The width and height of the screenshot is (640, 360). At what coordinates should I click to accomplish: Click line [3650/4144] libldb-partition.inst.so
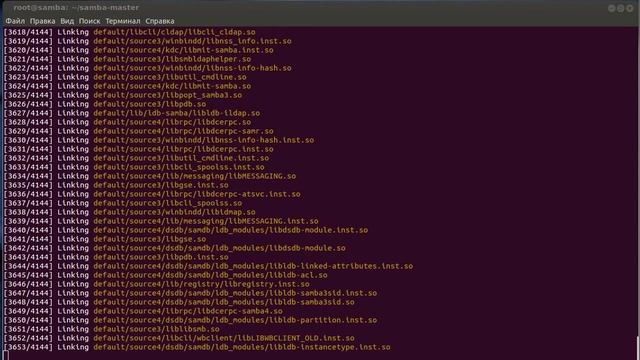(190, 320)
